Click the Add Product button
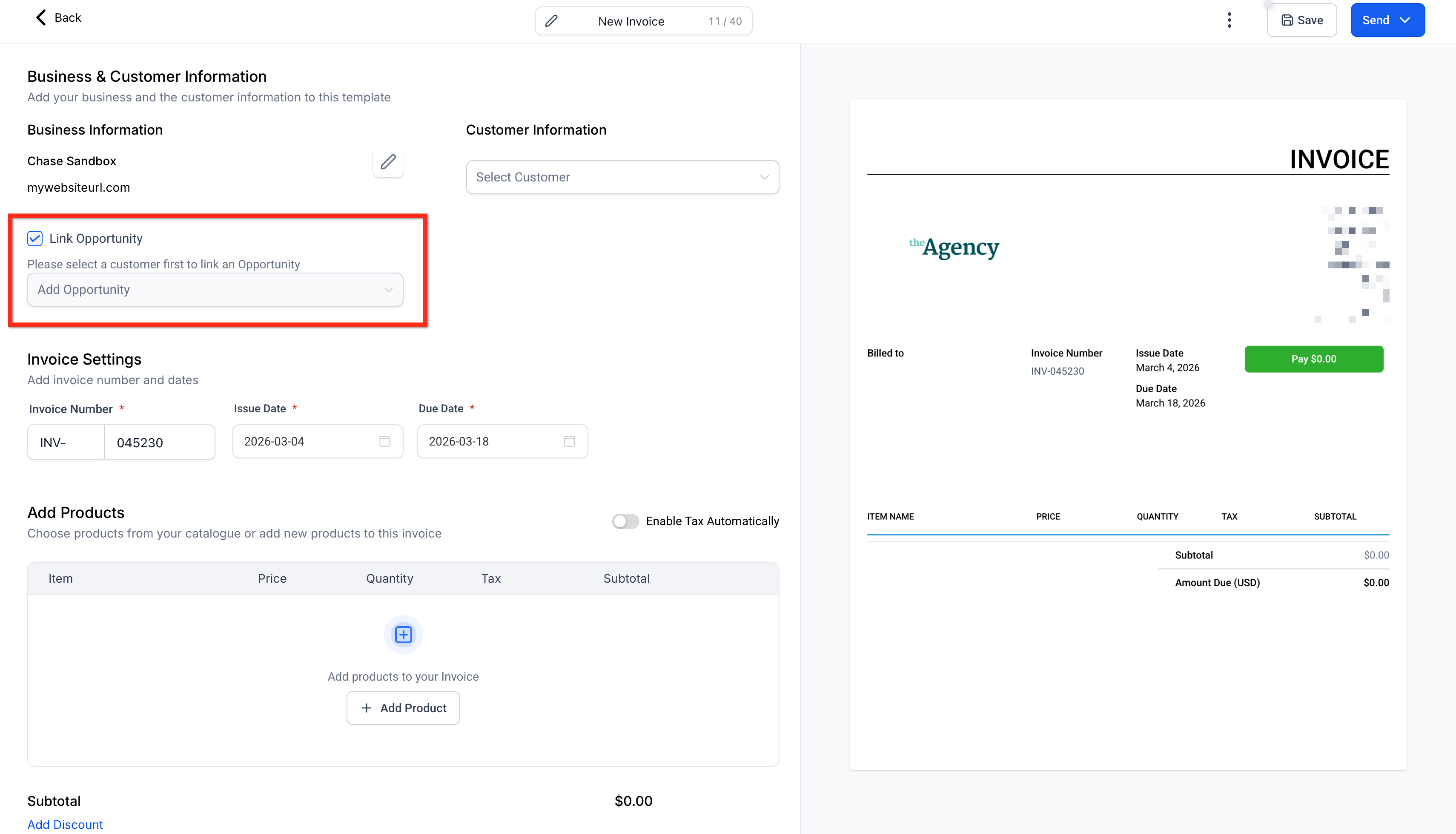 click(403, 708)
